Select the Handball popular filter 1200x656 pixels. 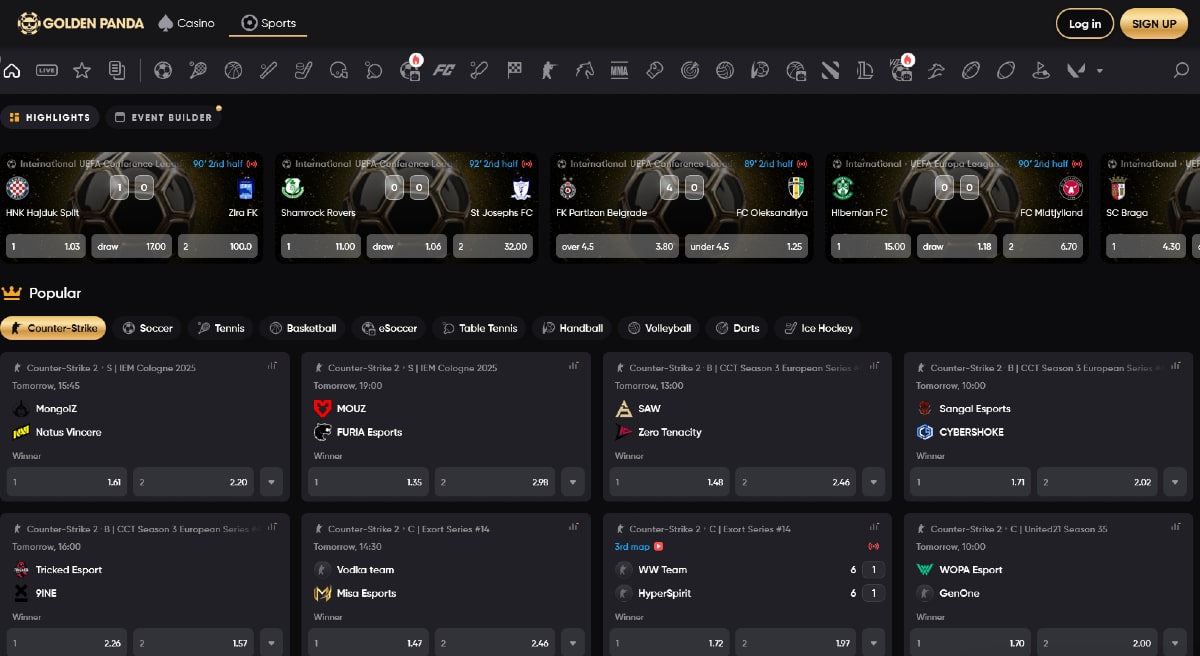[572, 328]
